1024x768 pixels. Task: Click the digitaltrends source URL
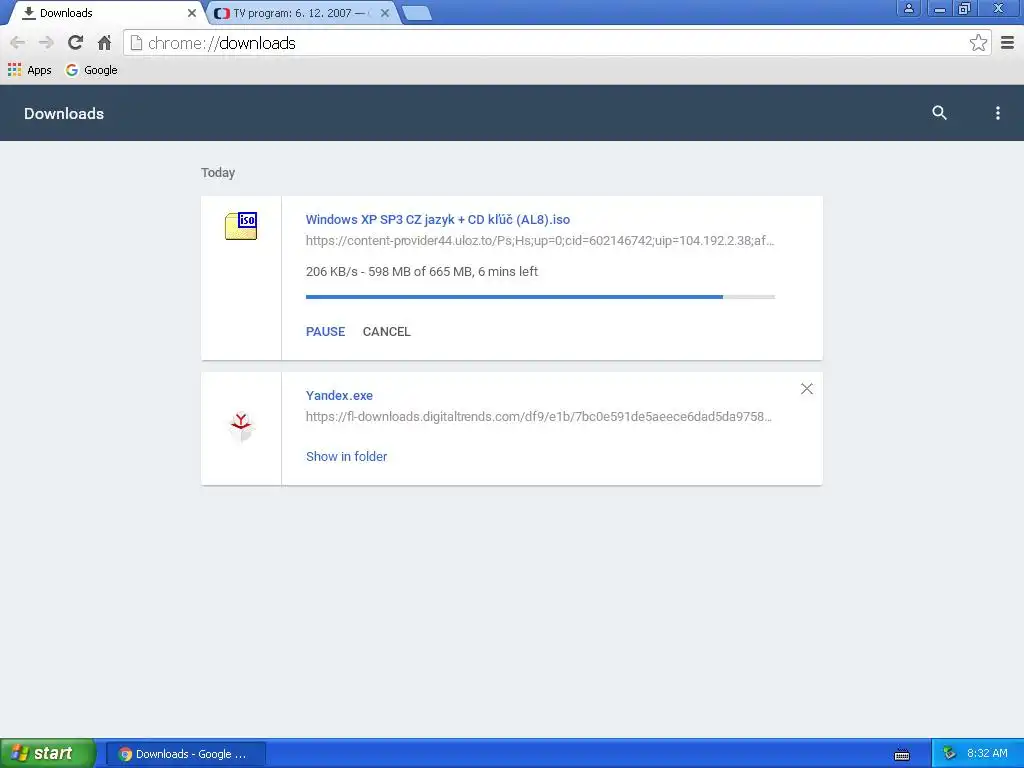click(x=538, y=417)
